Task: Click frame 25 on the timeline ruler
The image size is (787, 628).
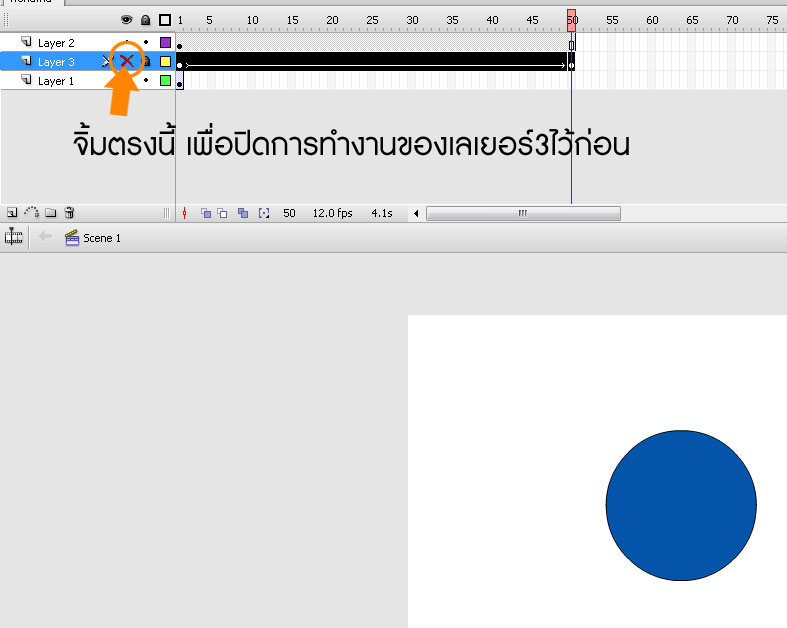Action: pyautogui.click(x=372, y=21)
